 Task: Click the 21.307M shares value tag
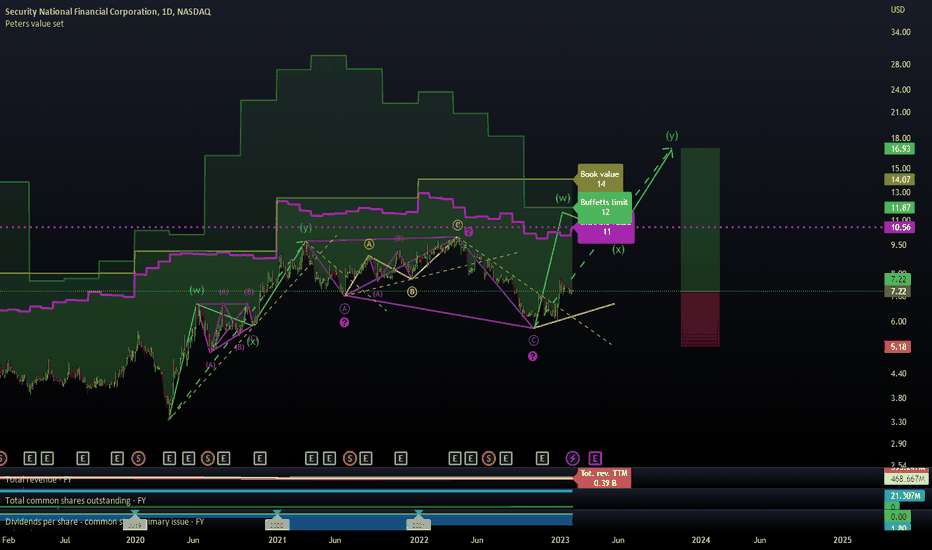pos(905,495)
